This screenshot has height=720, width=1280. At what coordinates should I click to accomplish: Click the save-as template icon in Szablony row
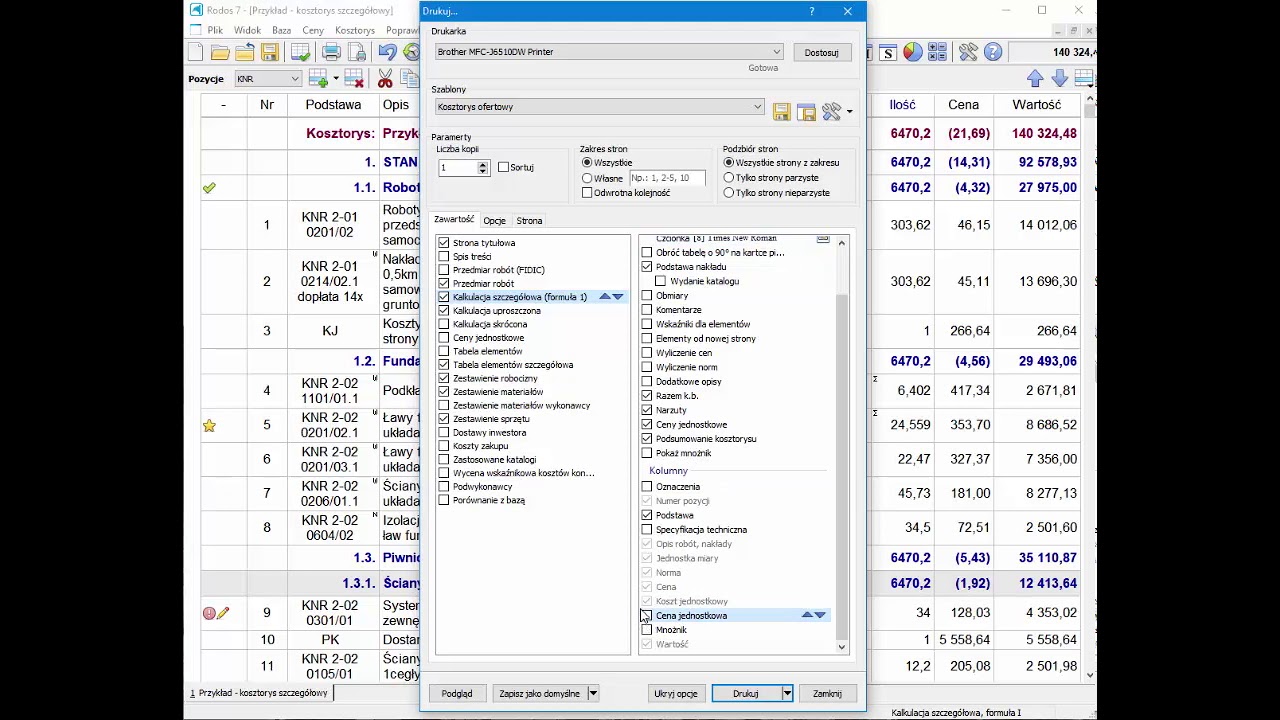coord(806,112)
